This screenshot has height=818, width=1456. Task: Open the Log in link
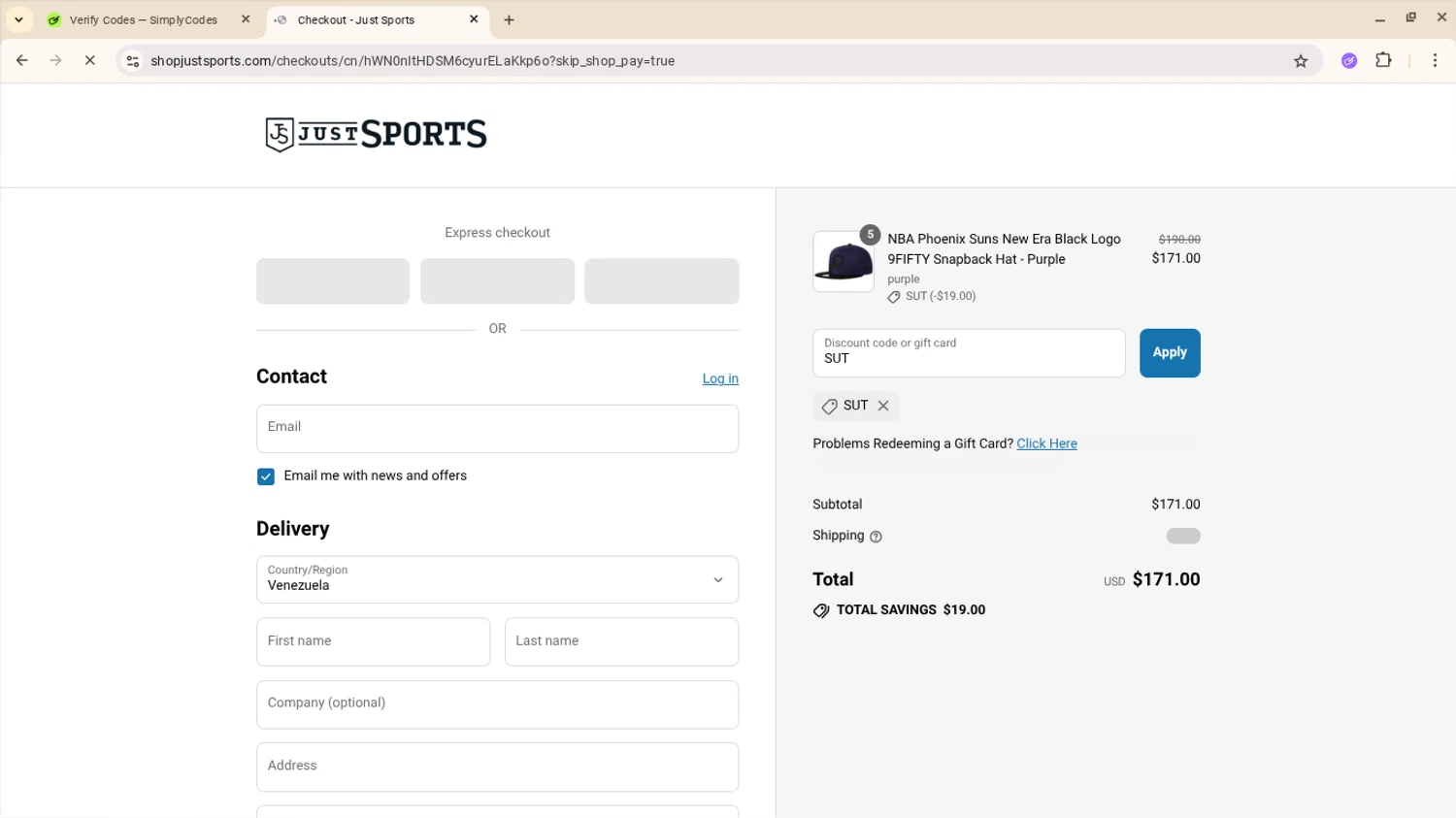pyautogui.click(x=720, y=378)
